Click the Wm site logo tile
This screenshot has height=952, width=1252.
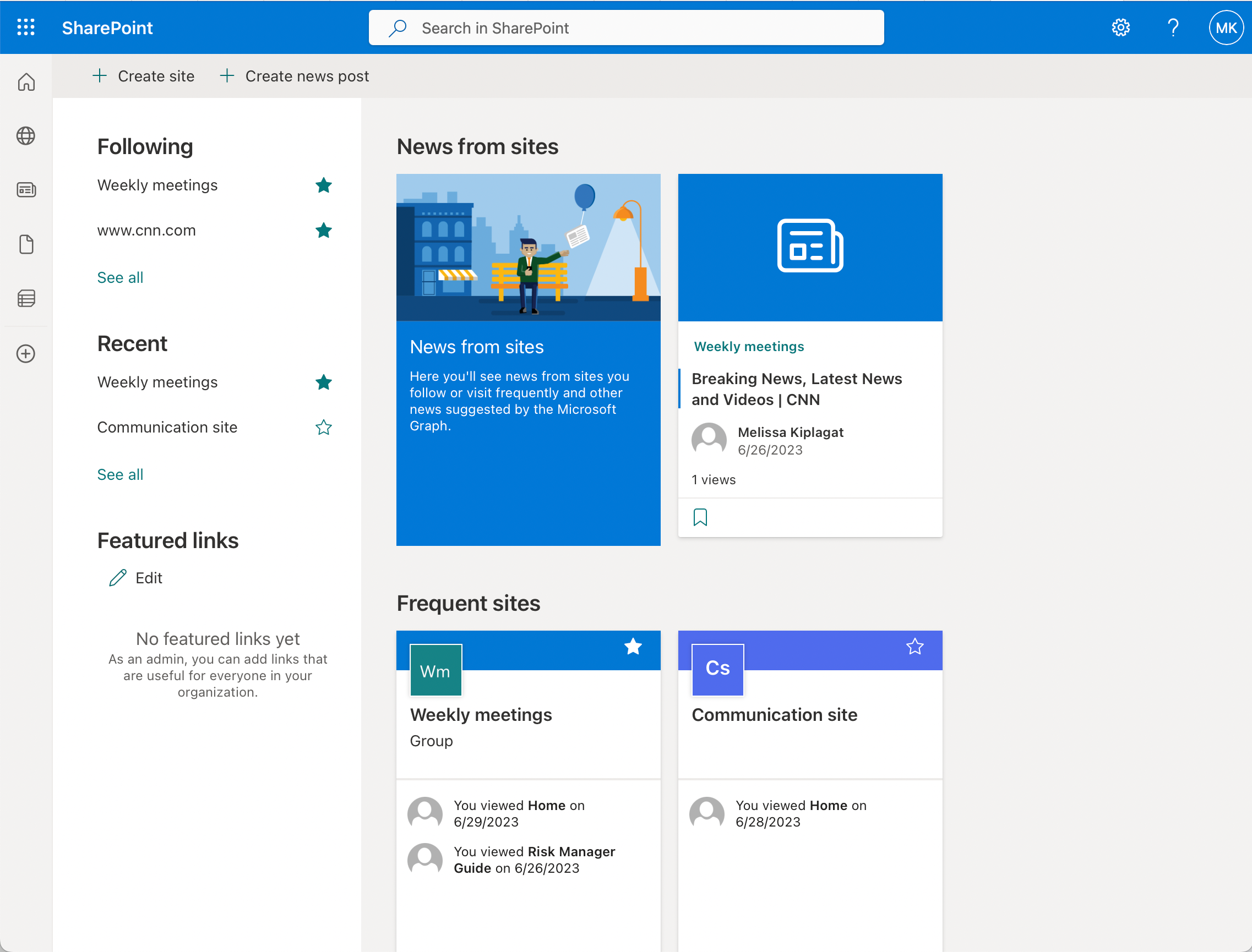click(x=436, y=670)
